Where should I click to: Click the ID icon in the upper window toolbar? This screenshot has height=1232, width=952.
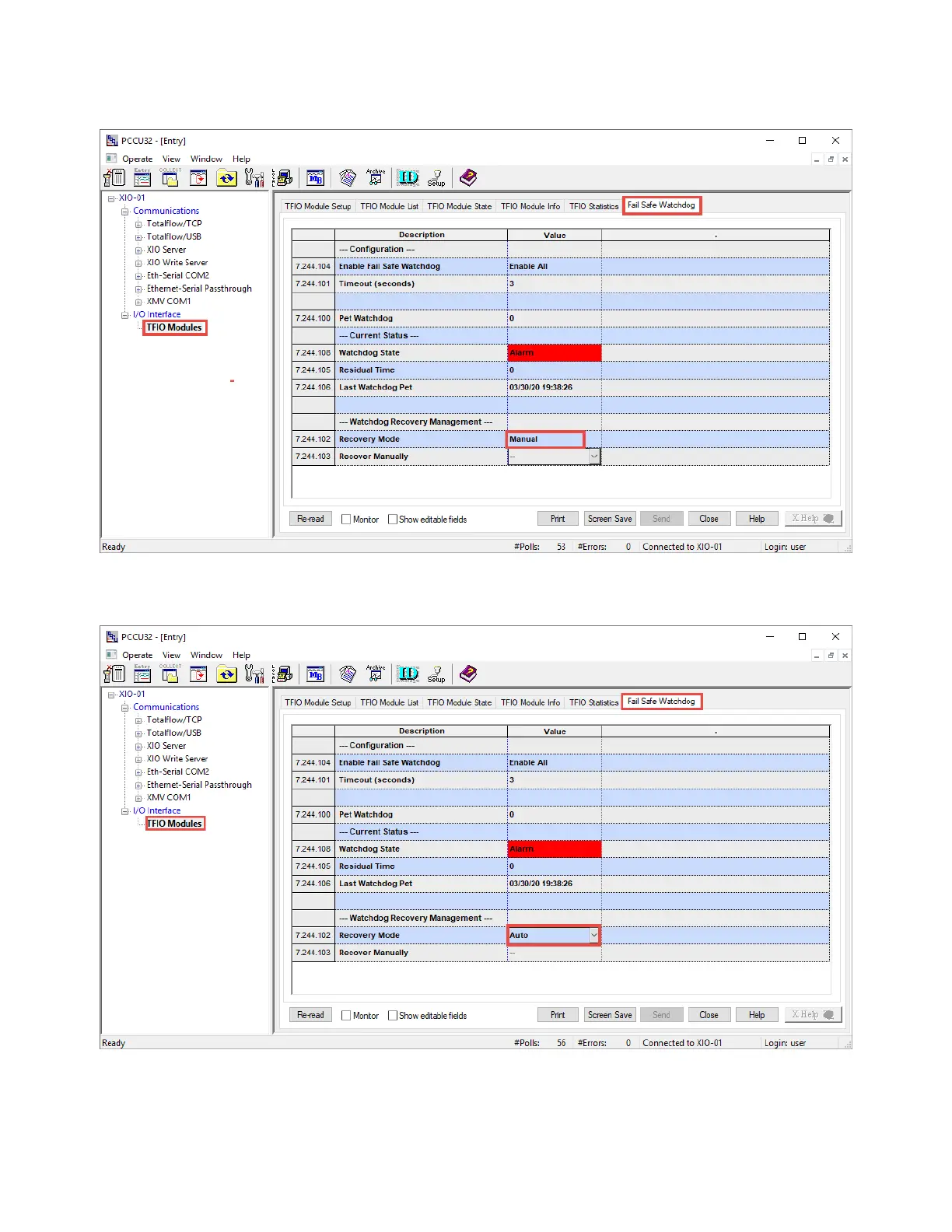[408, 178]
